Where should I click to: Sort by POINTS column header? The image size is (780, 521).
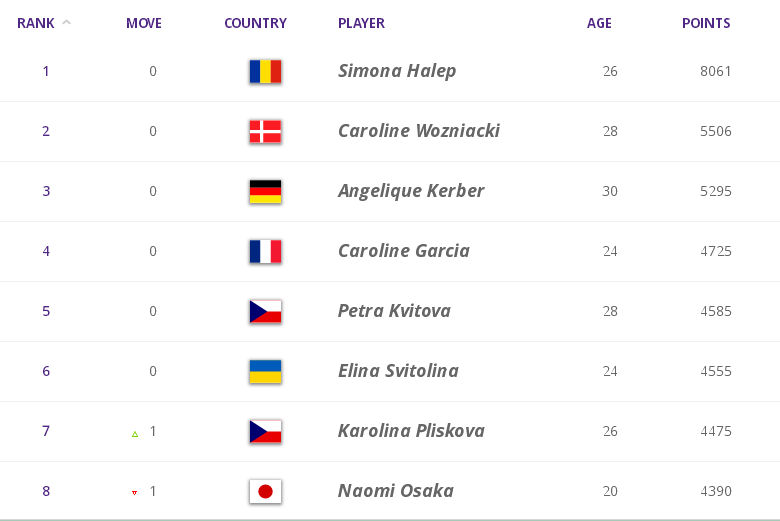(706, 23)
